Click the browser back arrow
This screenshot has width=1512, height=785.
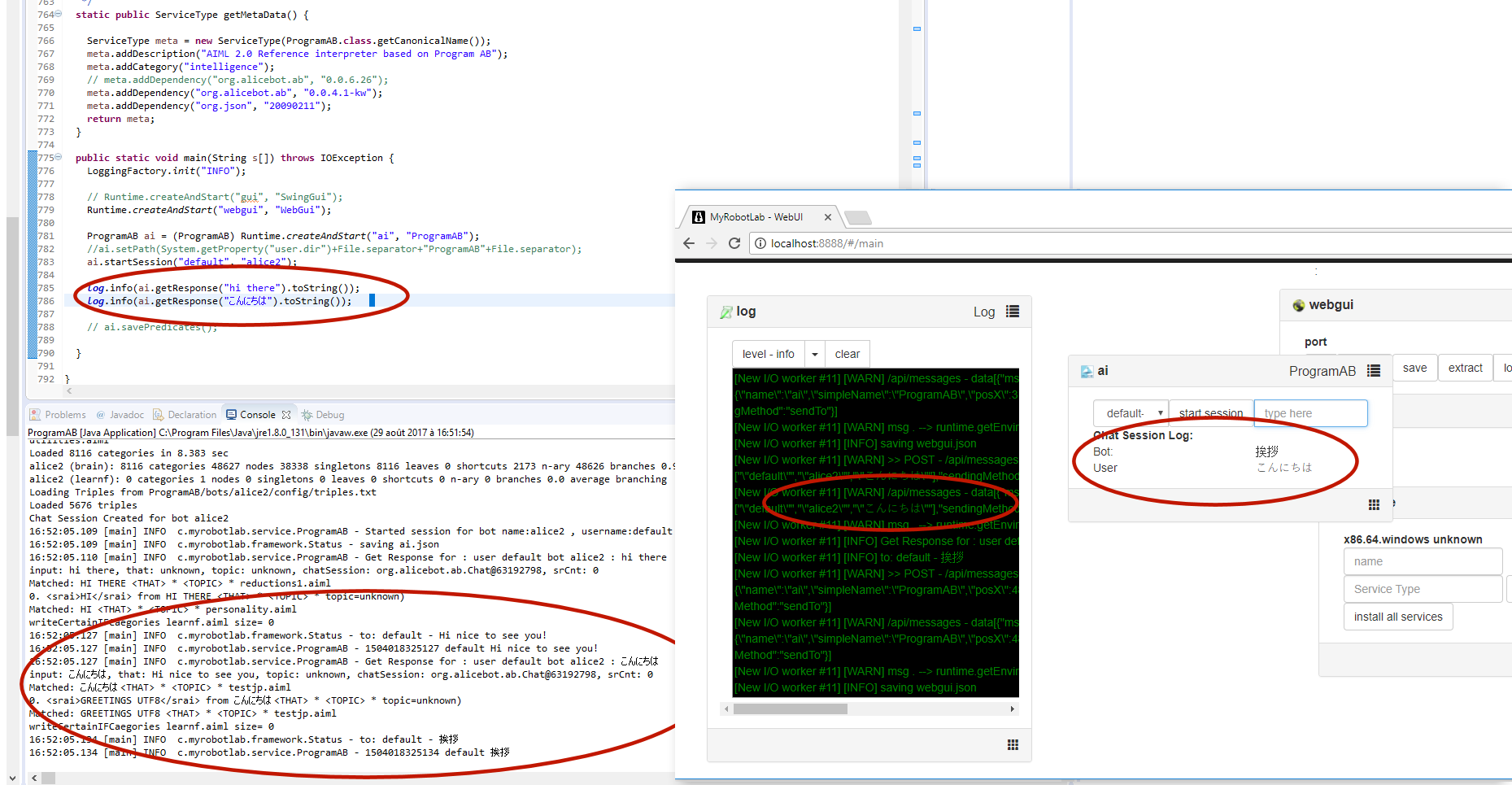click(689, 242)
